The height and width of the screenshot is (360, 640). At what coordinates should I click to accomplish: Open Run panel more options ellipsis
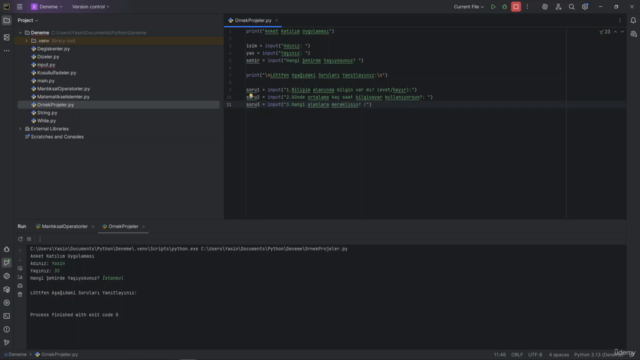[40, 239]
